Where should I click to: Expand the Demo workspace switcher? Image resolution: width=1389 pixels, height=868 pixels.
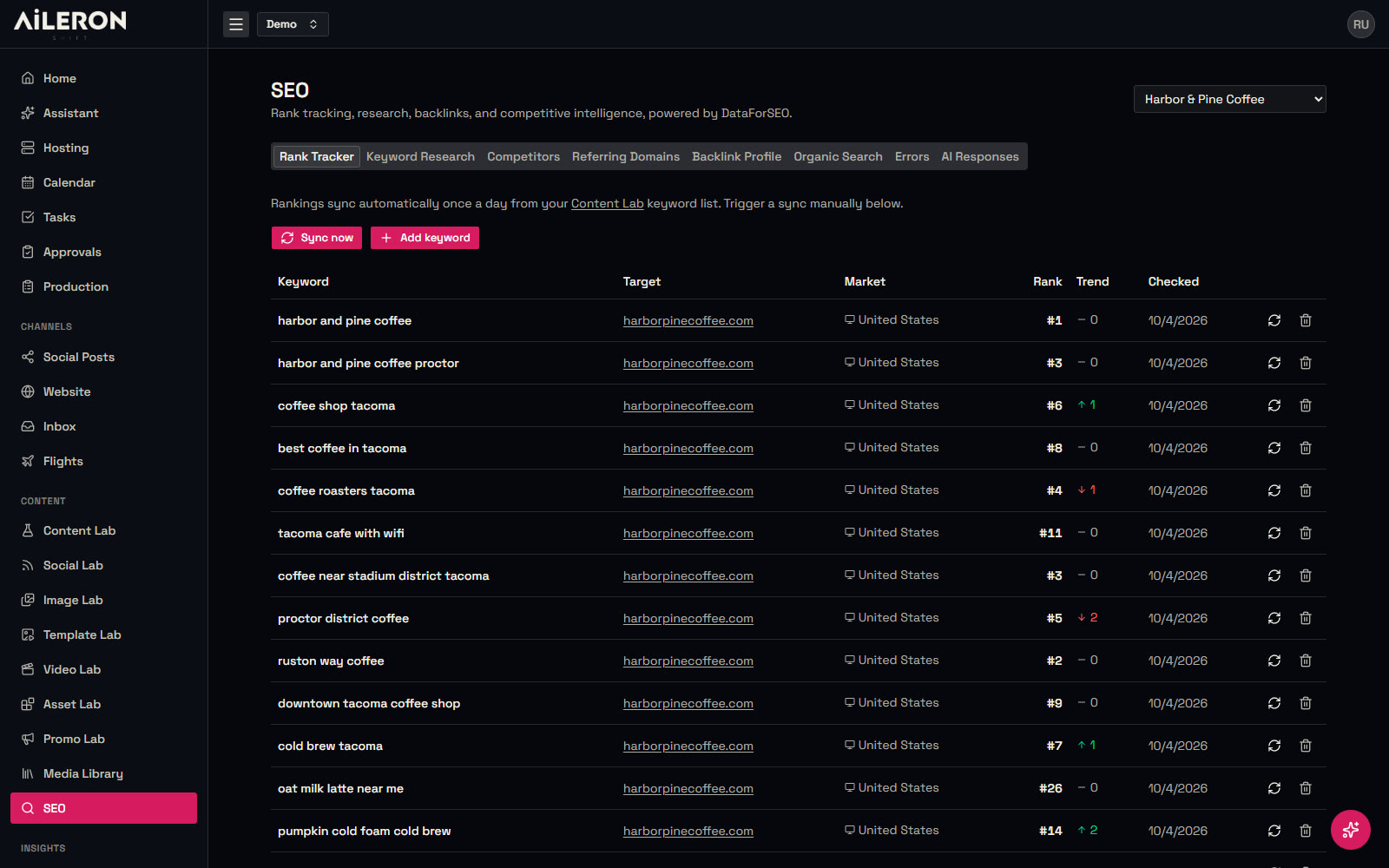point(293,24)
